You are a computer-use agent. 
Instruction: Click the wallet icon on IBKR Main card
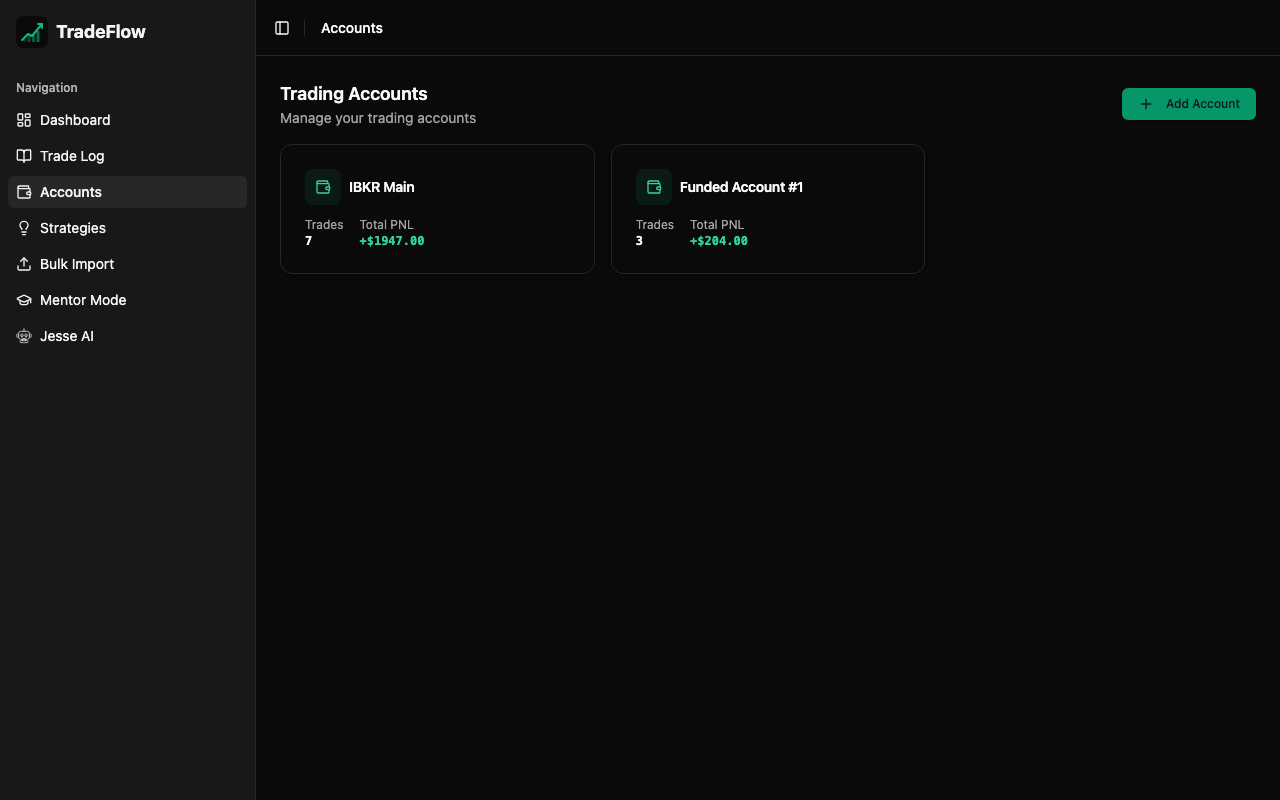click(x=323, y=187)
